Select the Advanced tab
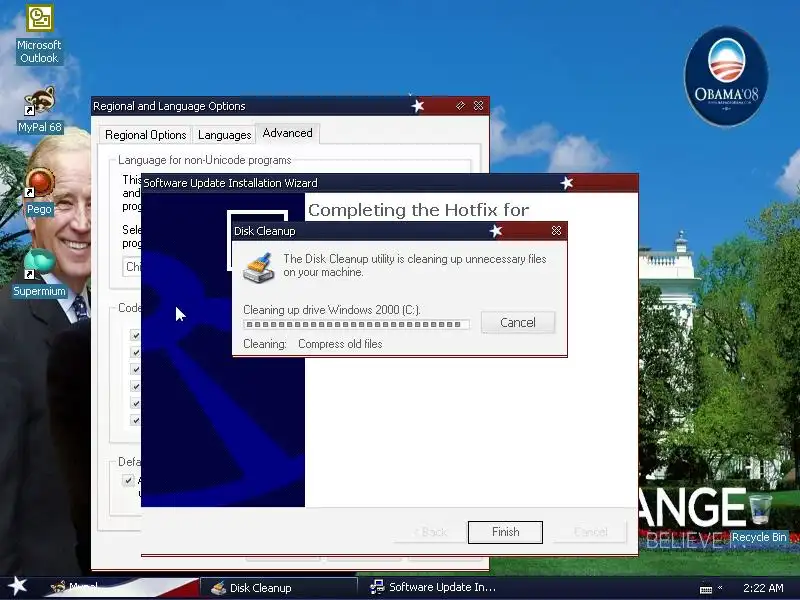The image size is (800, 600). [x=287, y=133]
